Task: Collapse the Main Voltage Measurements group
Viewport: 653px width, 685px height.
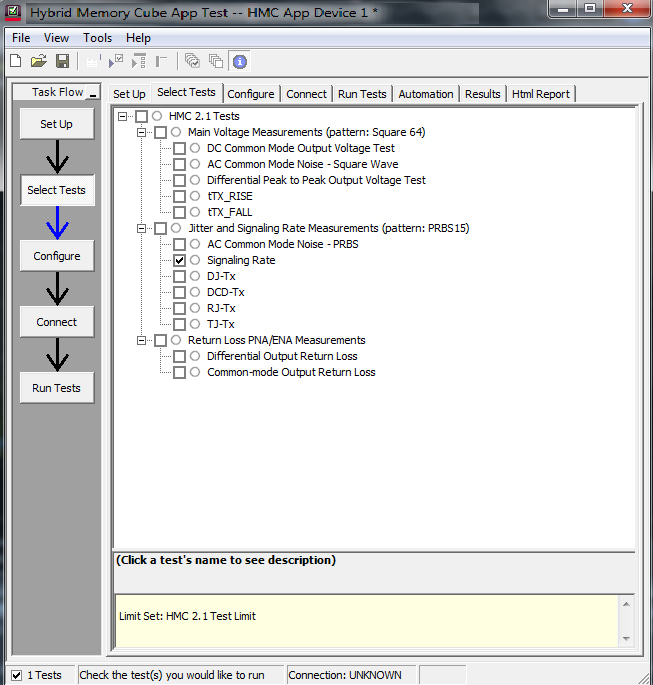Action: pyautogui.click(x=142, y=132)
